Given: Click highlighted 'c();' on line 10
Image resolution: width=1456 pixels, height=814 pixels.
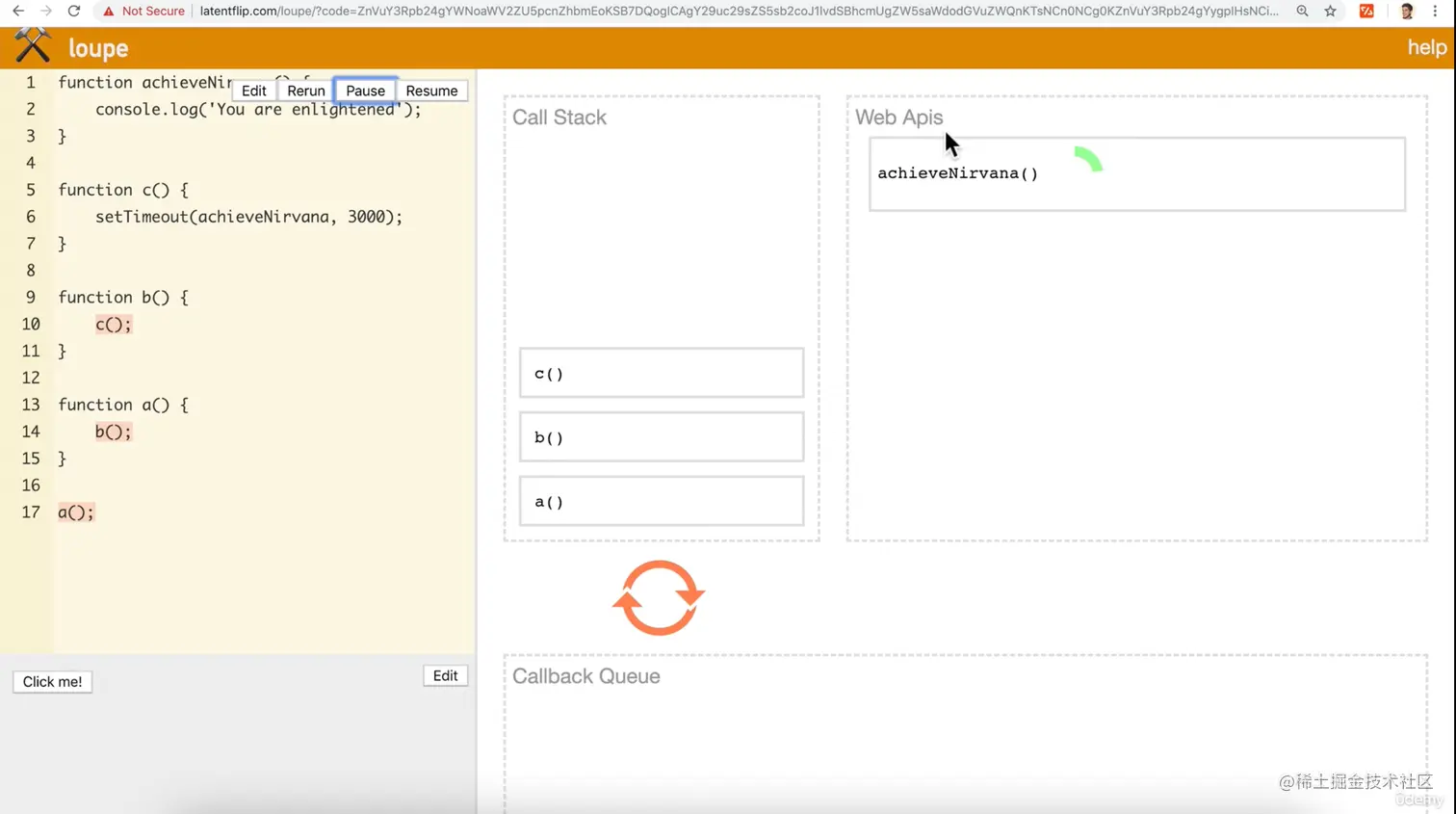Looking at the screenshot, I should pos(114,325).
